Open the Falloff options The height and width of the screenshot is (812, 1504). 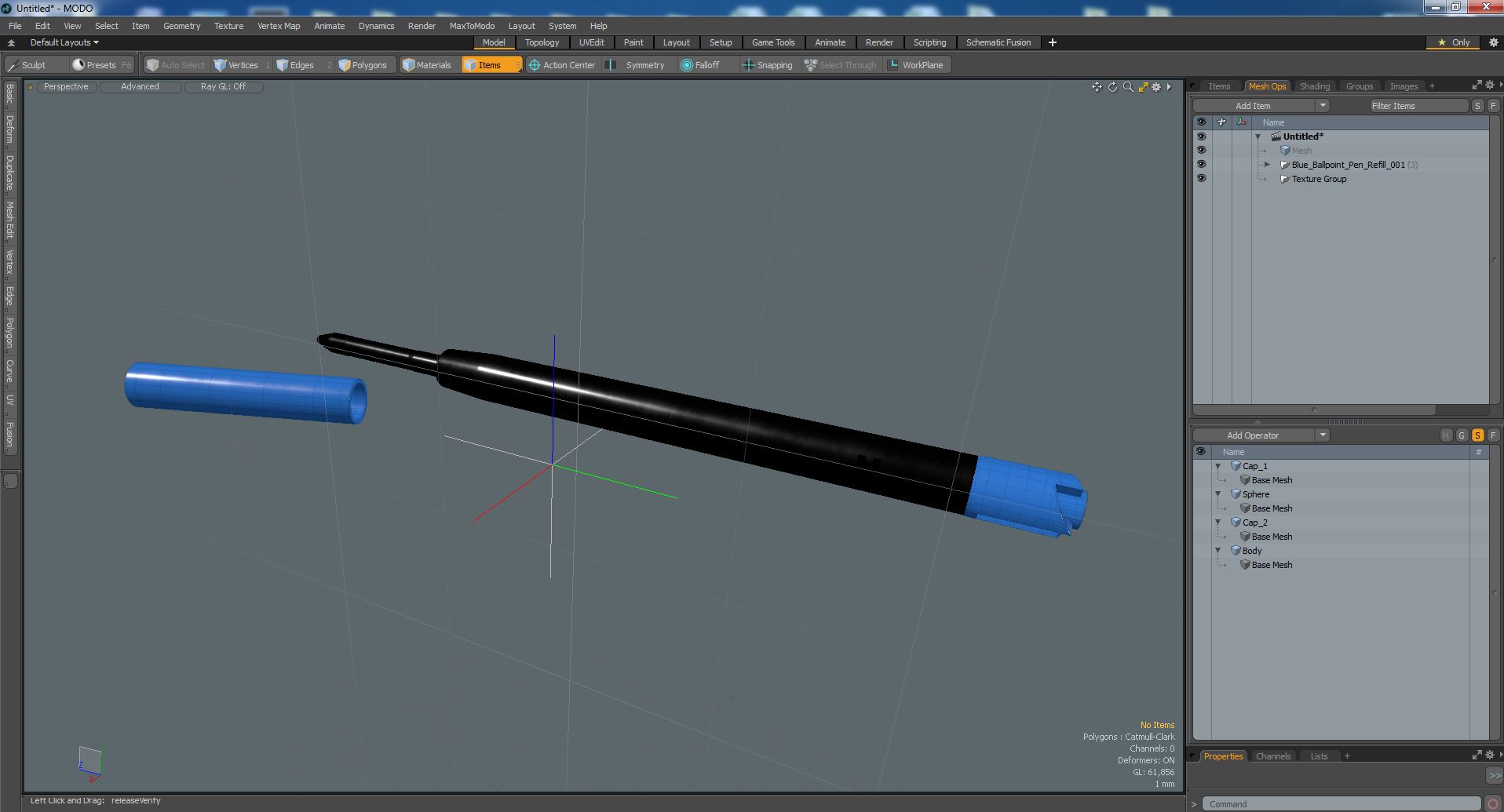pos(706,65)
